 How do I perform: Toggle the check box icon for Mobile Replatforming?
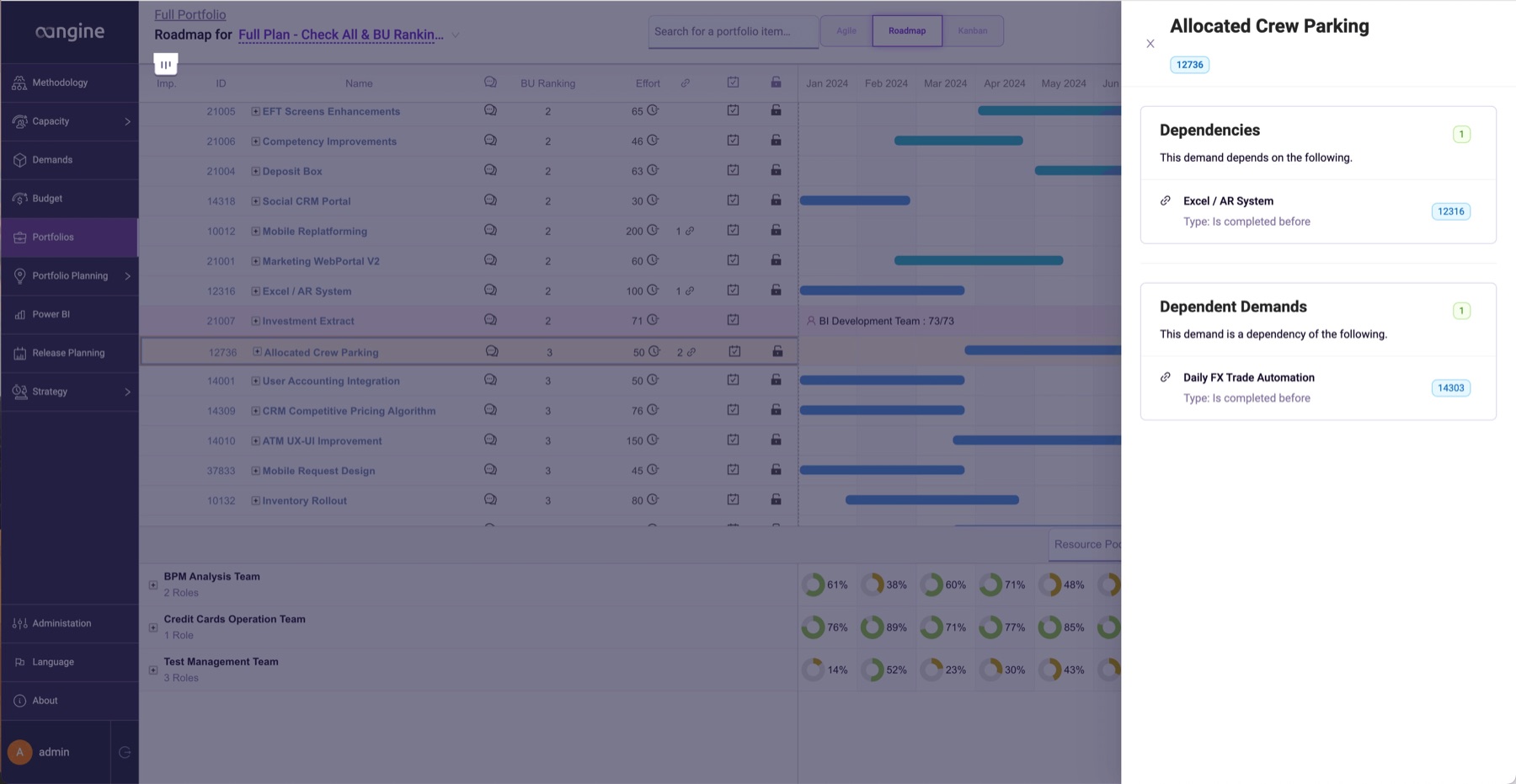(x=733, y=230)
